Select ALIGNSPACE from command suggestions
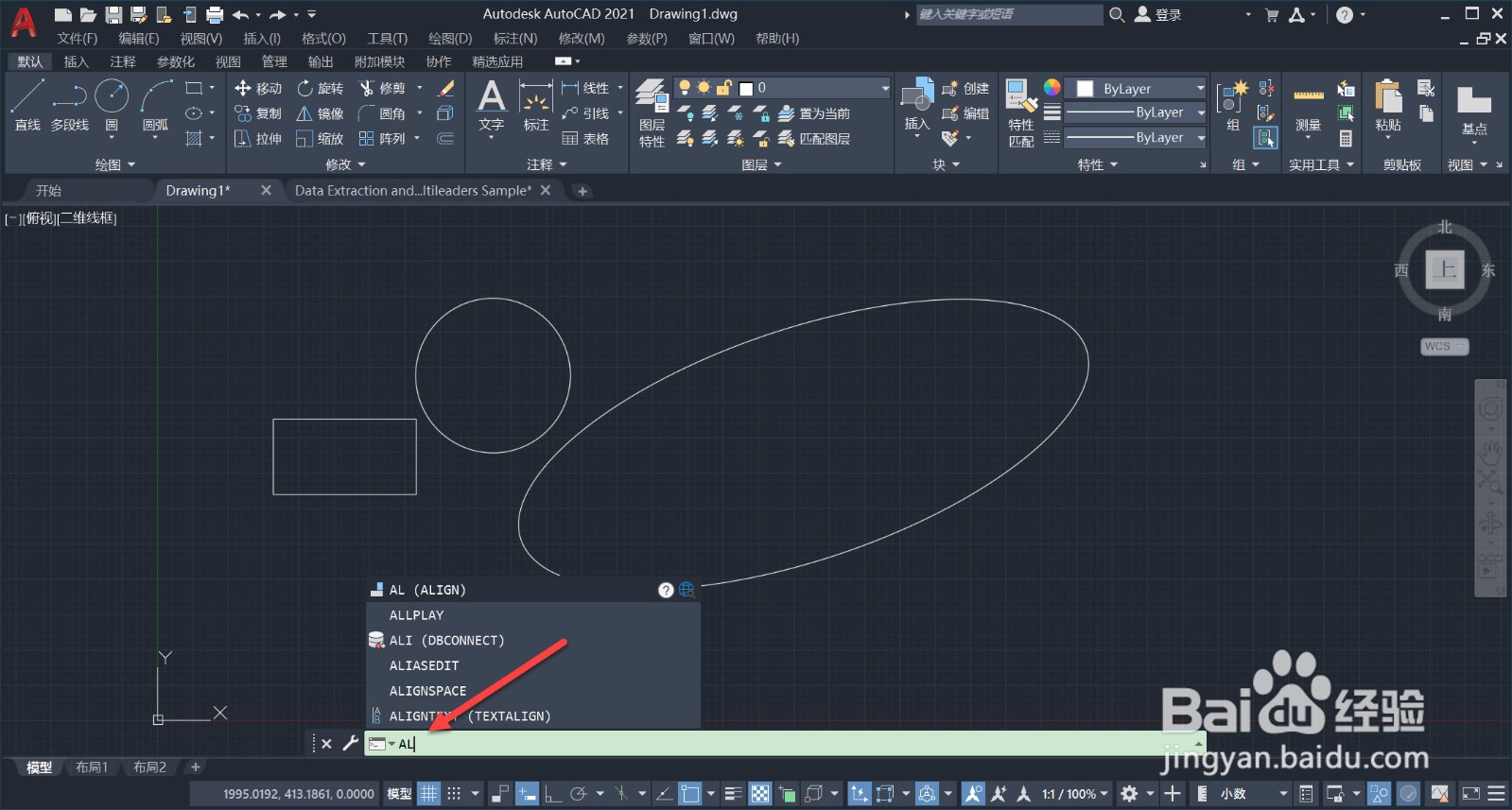Screen dimensions: 1512x810 533,691
